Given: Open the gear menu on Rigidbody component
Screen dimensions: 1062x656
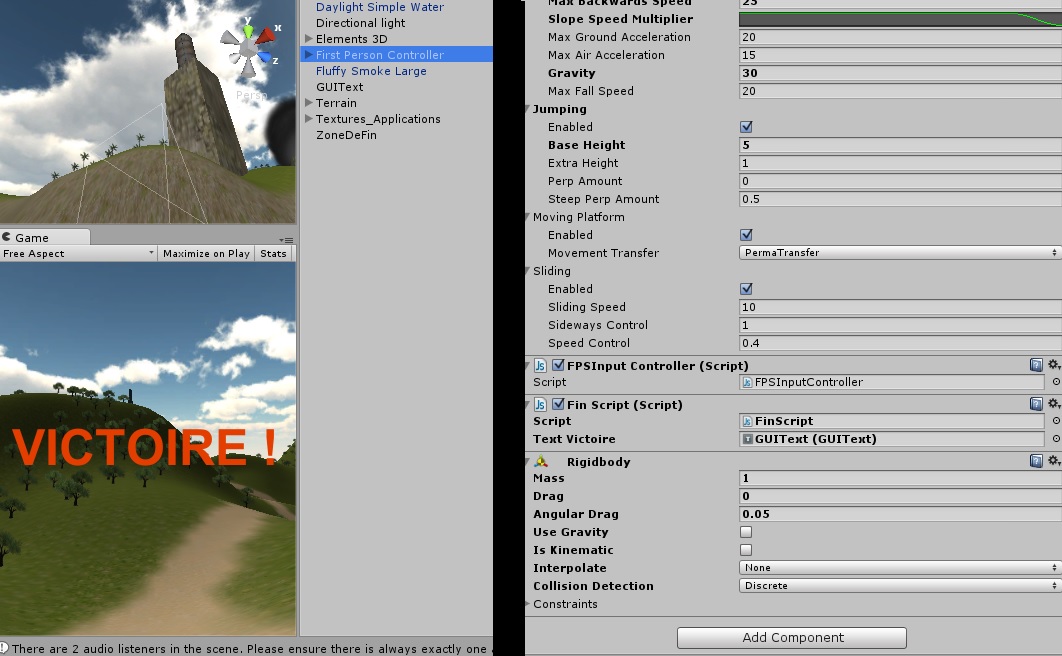Looking at the screenshot, I should point(1055,462).
